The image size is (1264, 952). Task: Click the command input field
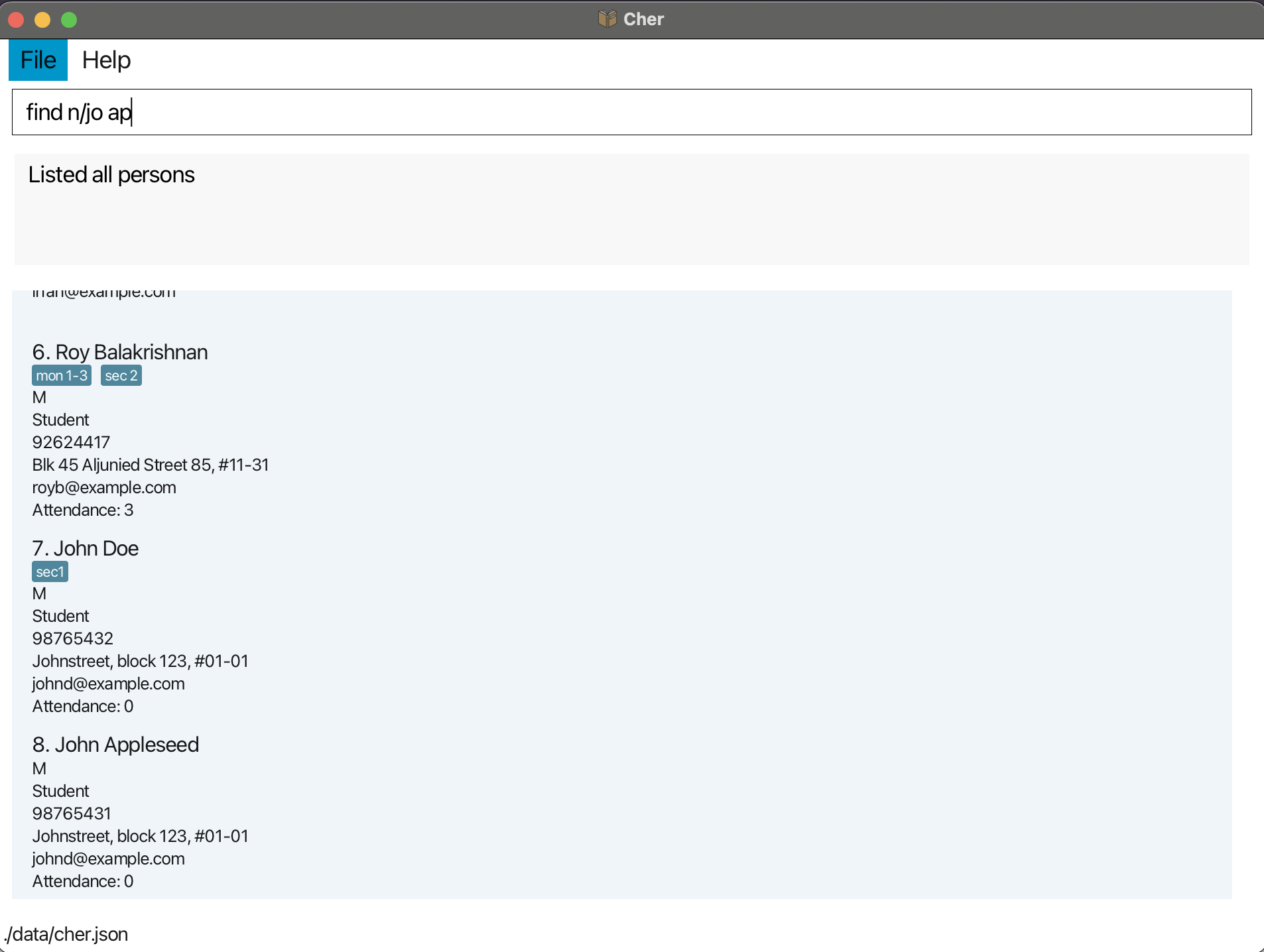point(631,112)
